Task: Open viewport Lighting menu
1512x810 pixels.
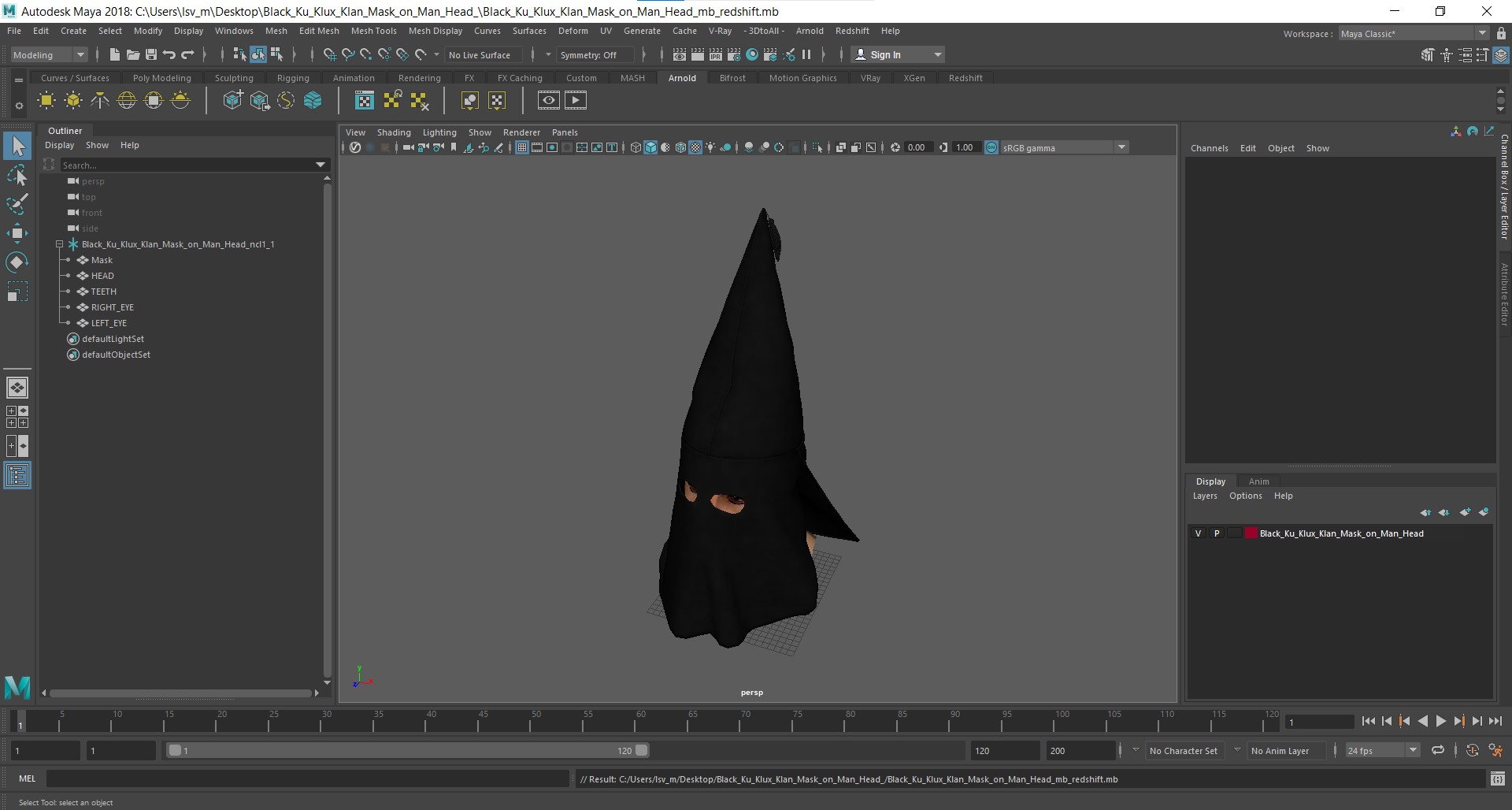Action: (439, 132)
